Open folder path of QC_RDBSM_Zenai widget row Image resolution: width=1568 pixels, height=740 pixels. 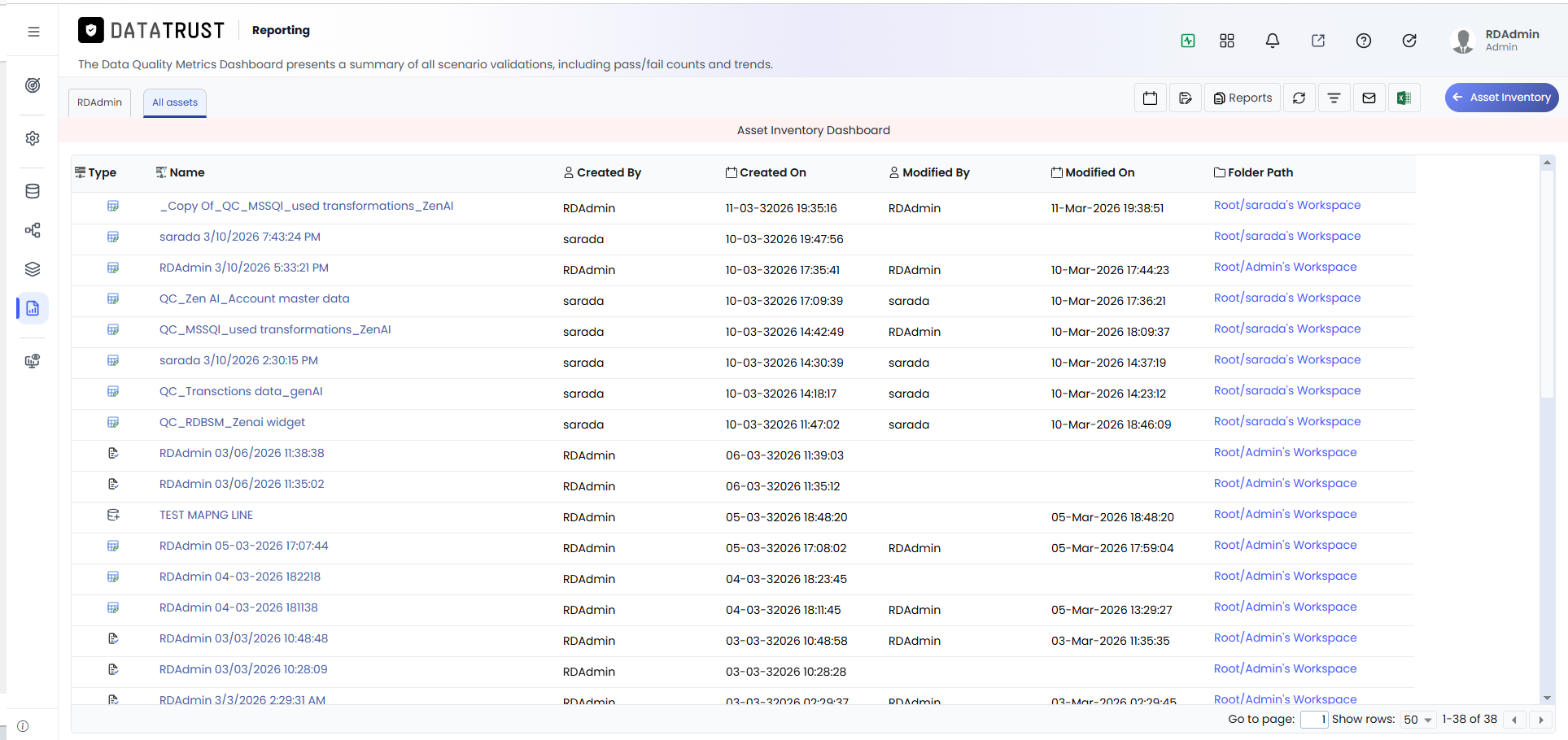(1287, 421)
